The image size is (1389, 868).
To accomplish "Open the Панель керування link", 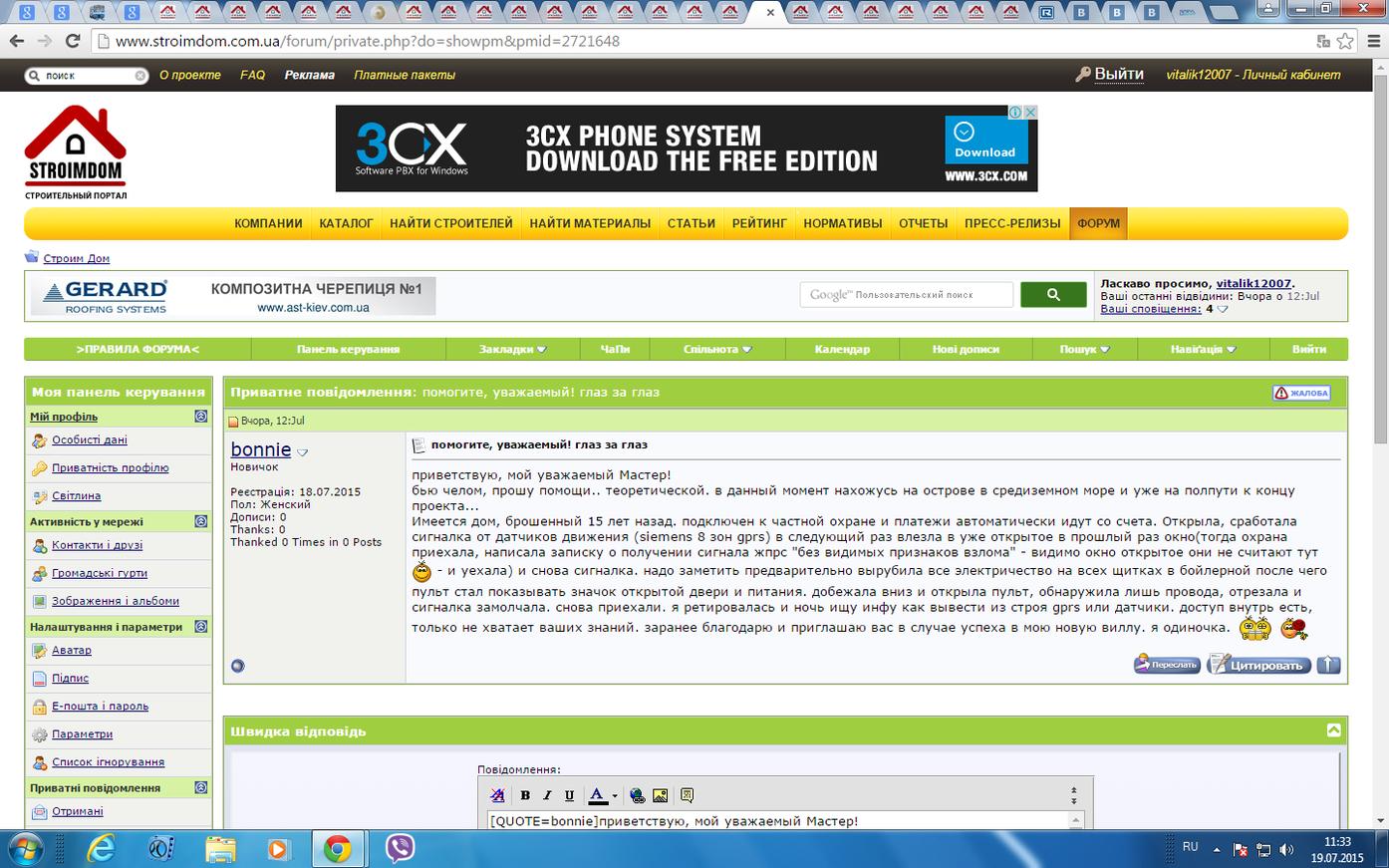I will (x=348, y=349).
